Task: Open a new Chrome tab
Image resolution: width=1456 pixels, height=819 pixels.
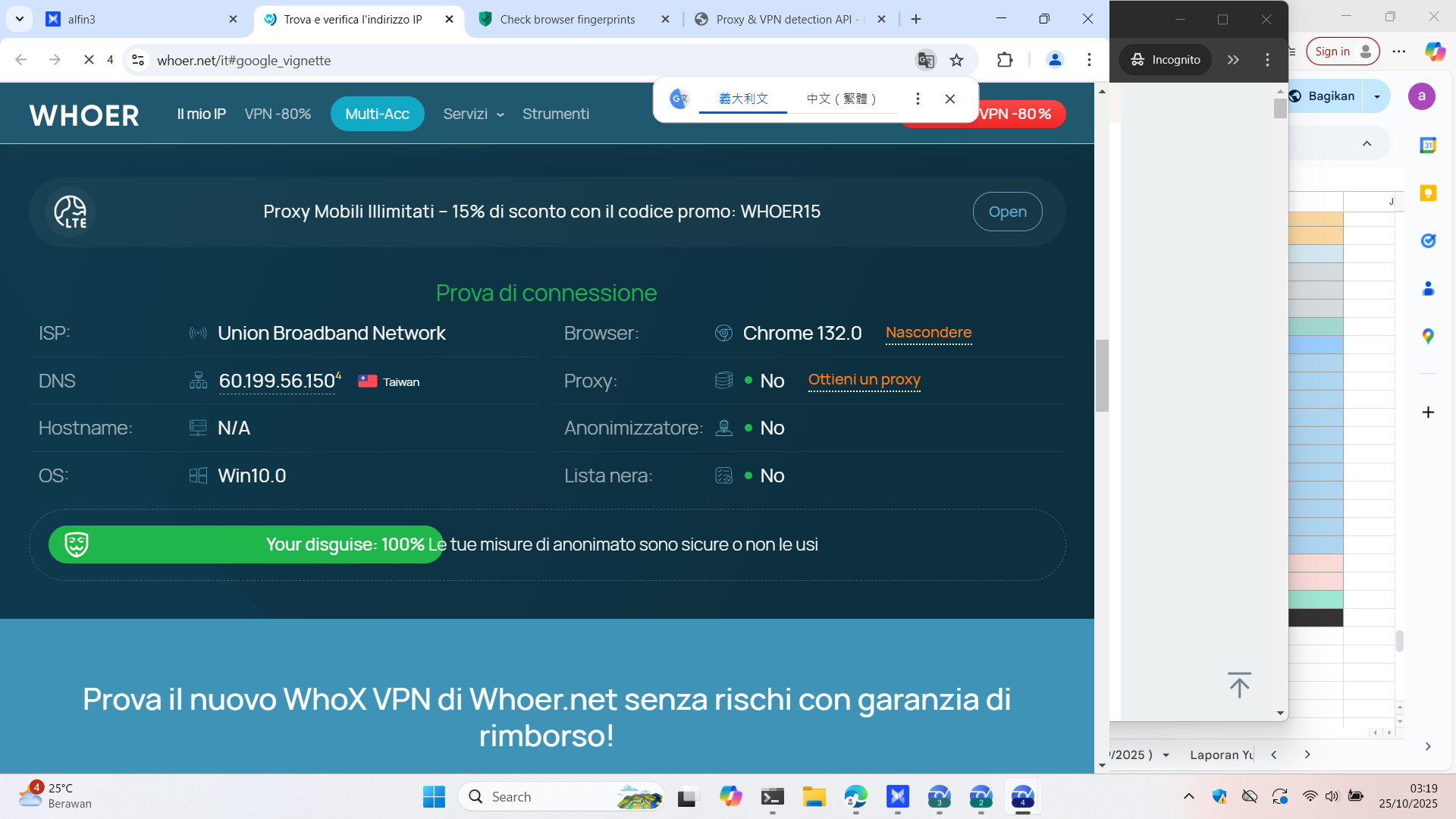Action: (x=916, y=19)
